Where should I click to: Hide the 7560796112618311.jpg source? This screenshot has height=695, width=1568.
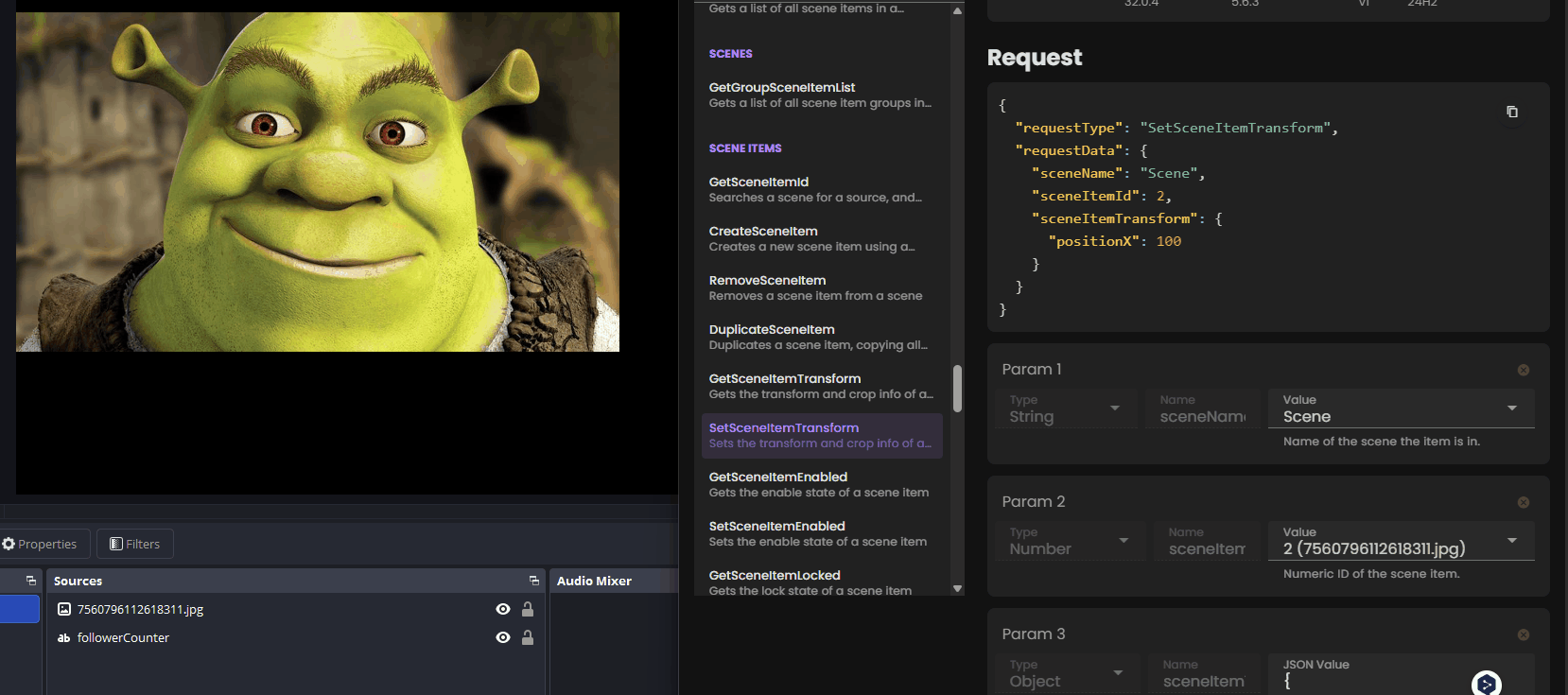tap(503, 610)
